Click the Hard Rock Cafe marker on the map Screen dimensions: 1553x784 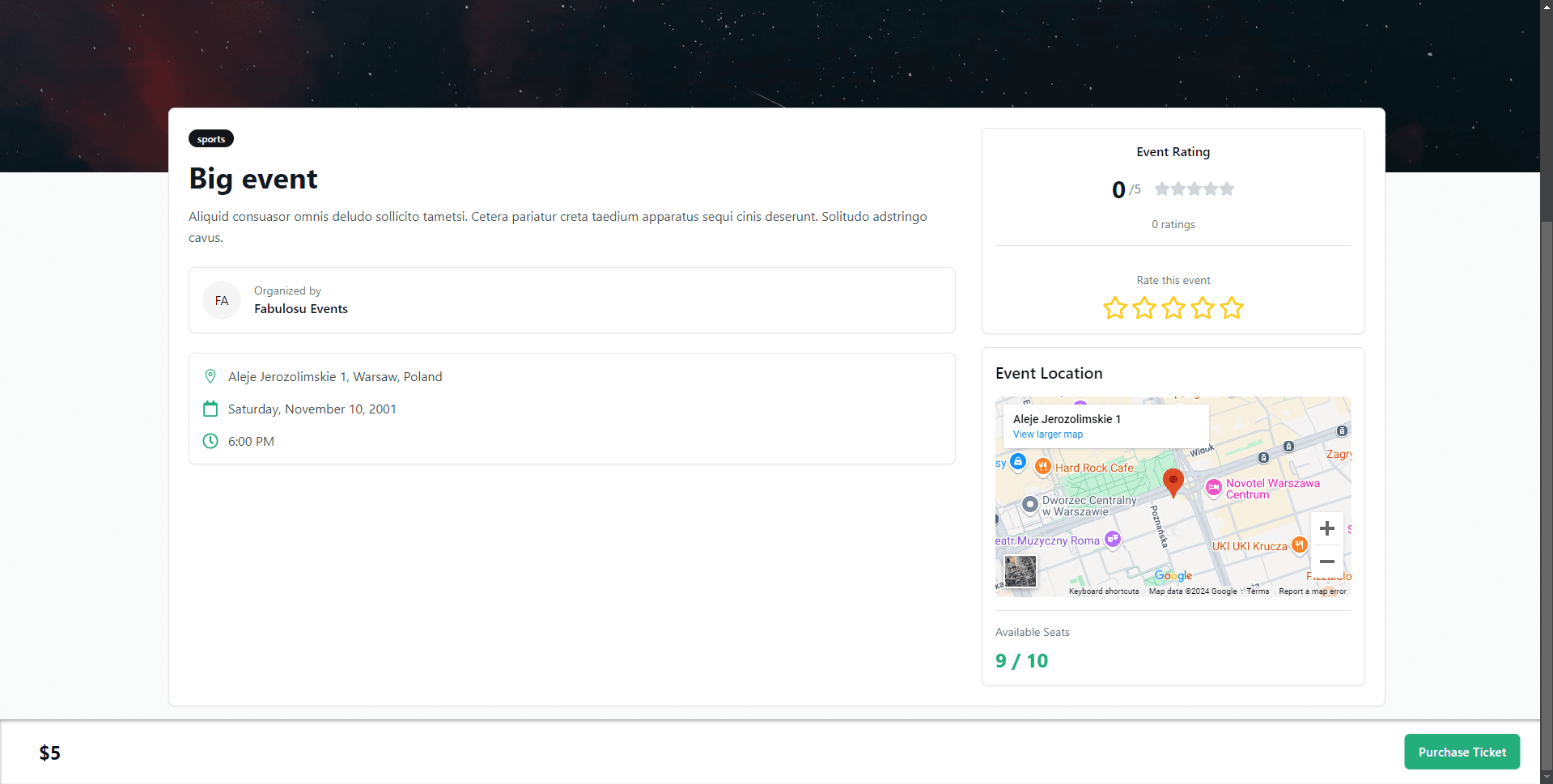(x=1042, y=466)
